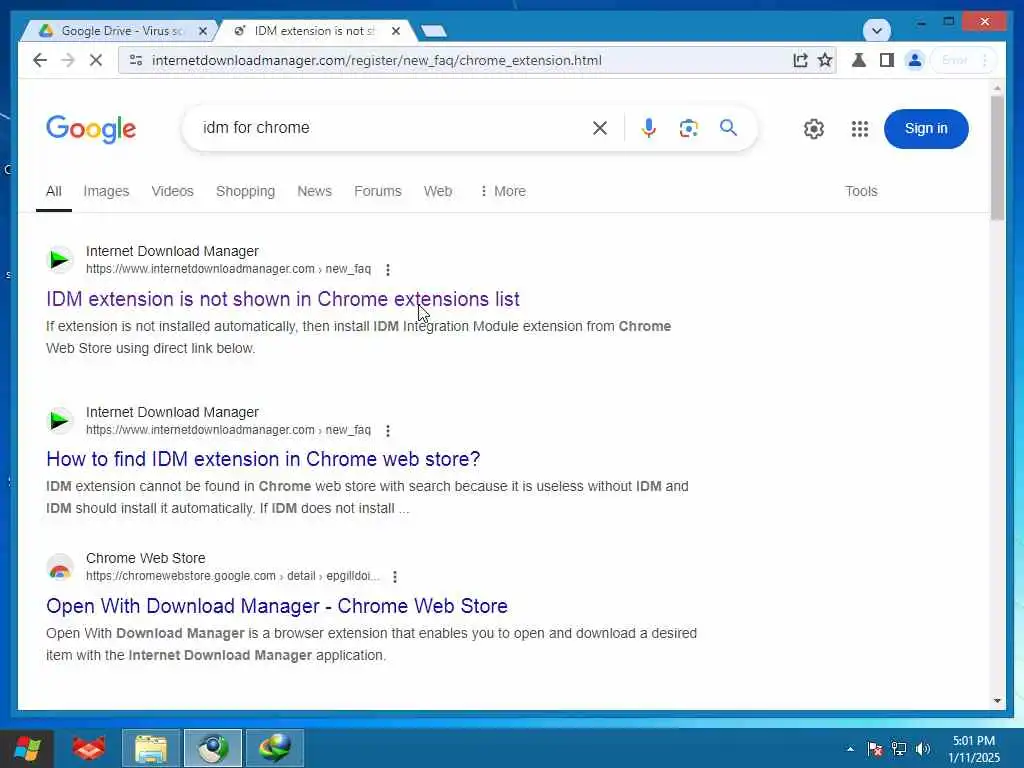Click Chrome Web Store result favicon

coord(60,568)
